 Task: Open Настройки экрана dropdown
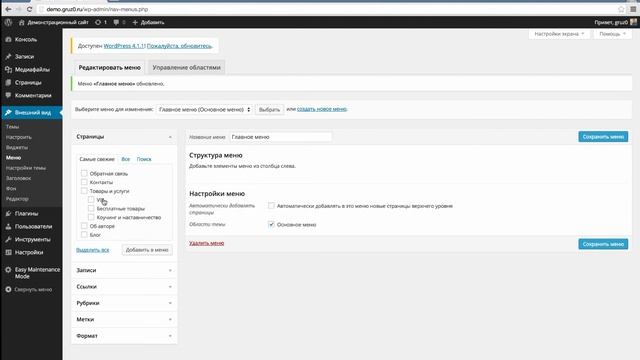(559, 34)
